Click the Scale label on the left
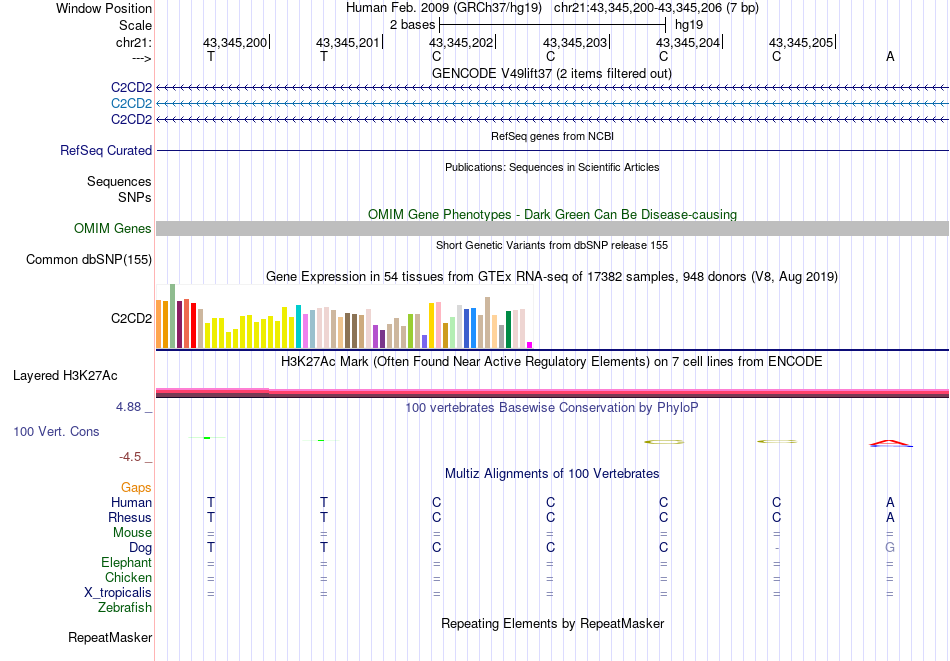 [x=135, y=25]
